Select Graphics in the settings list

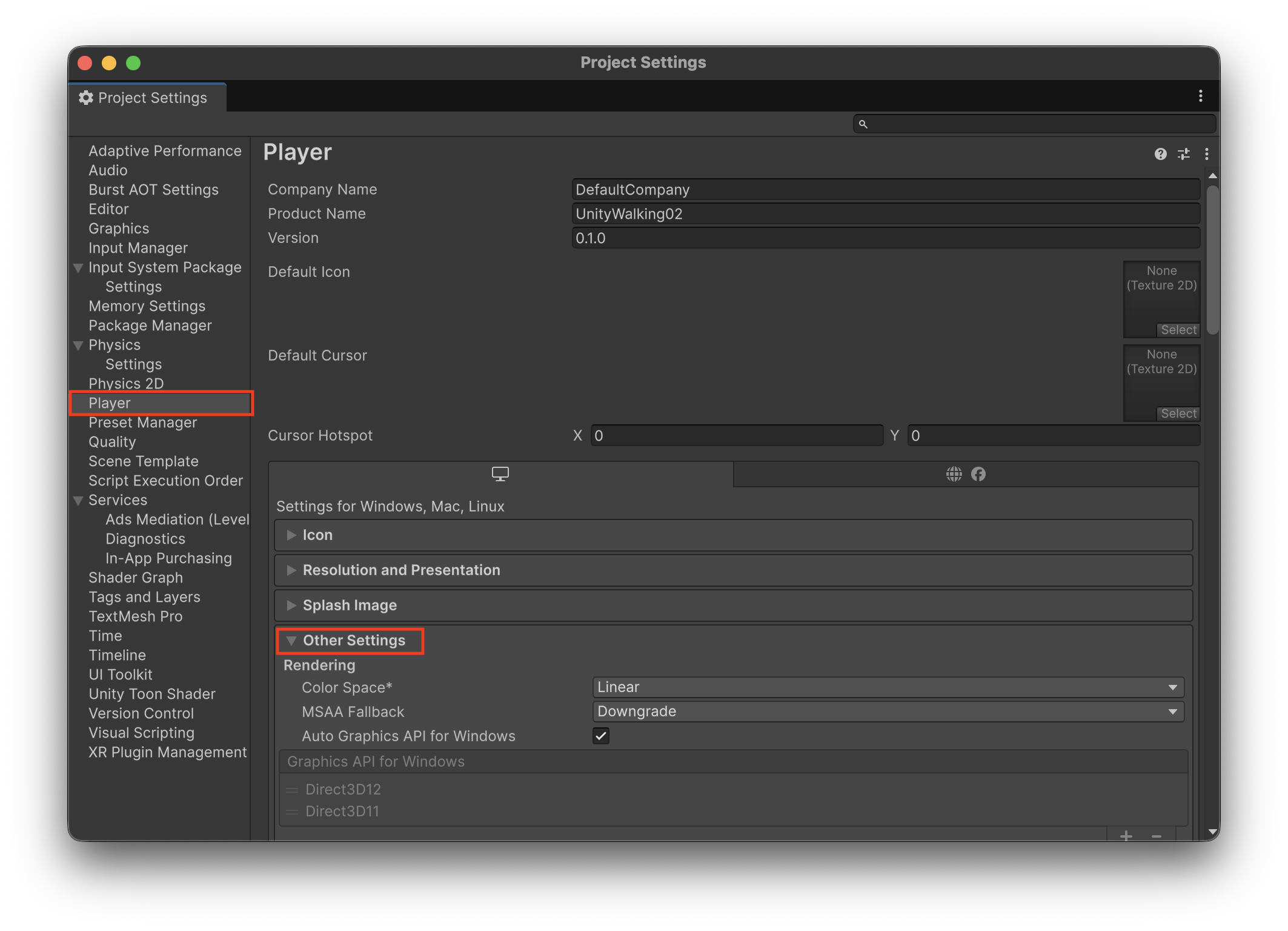click(119, 229)
